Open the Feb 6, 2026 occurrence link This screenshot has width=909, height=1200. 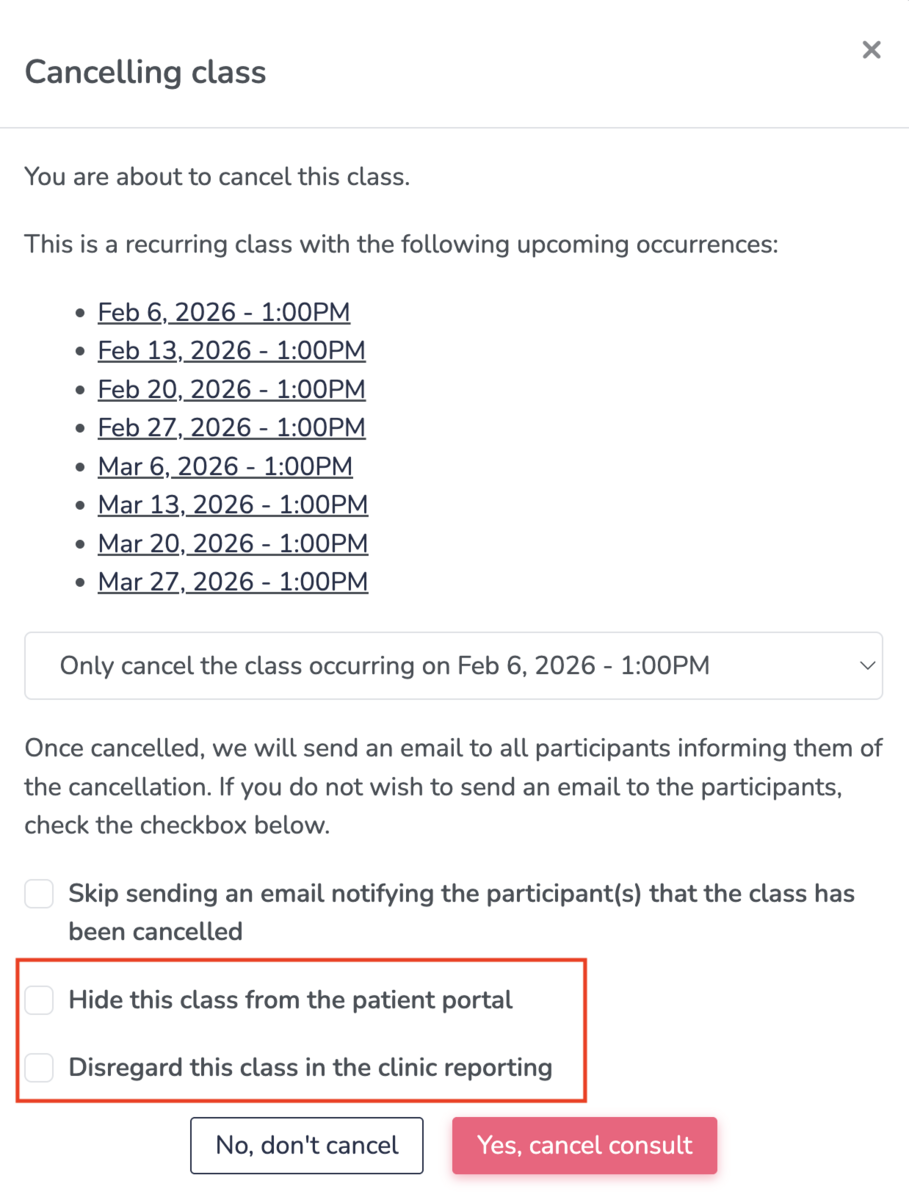[x=223, y=312]
